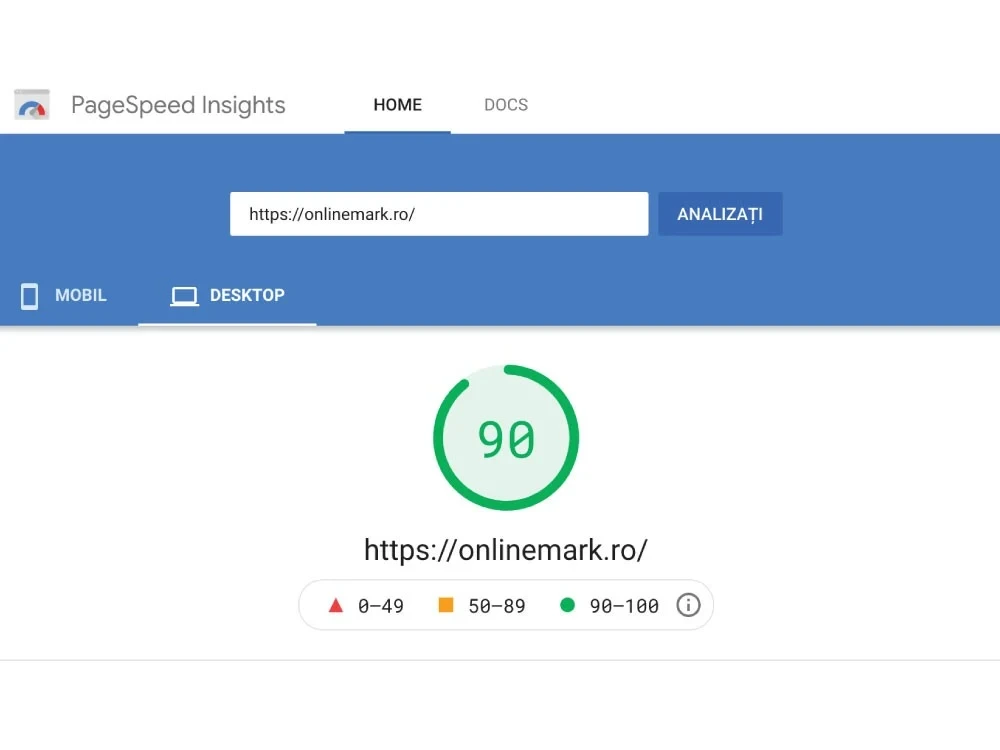Click the green circle 90–100 legend marker
This screenshot has height=750, width=1000.
point(567,605)
